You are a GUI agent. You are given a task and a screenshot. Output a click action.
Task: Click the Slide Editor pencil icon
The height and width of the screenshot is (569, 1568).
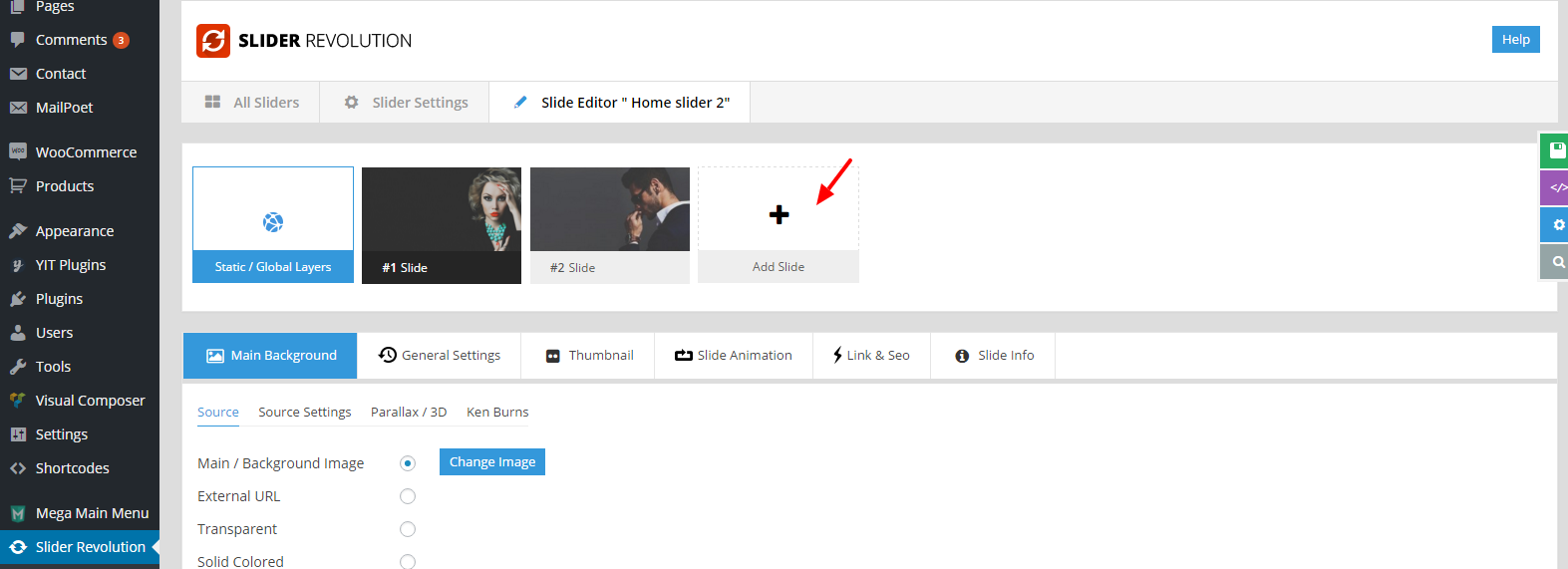pos(520,102)
